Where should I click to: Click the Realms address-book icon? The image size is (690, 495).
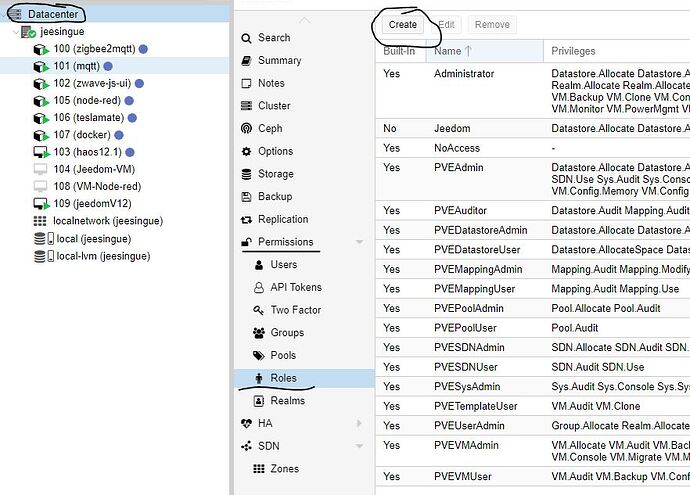pyautogui.click(x=259, y=401)
